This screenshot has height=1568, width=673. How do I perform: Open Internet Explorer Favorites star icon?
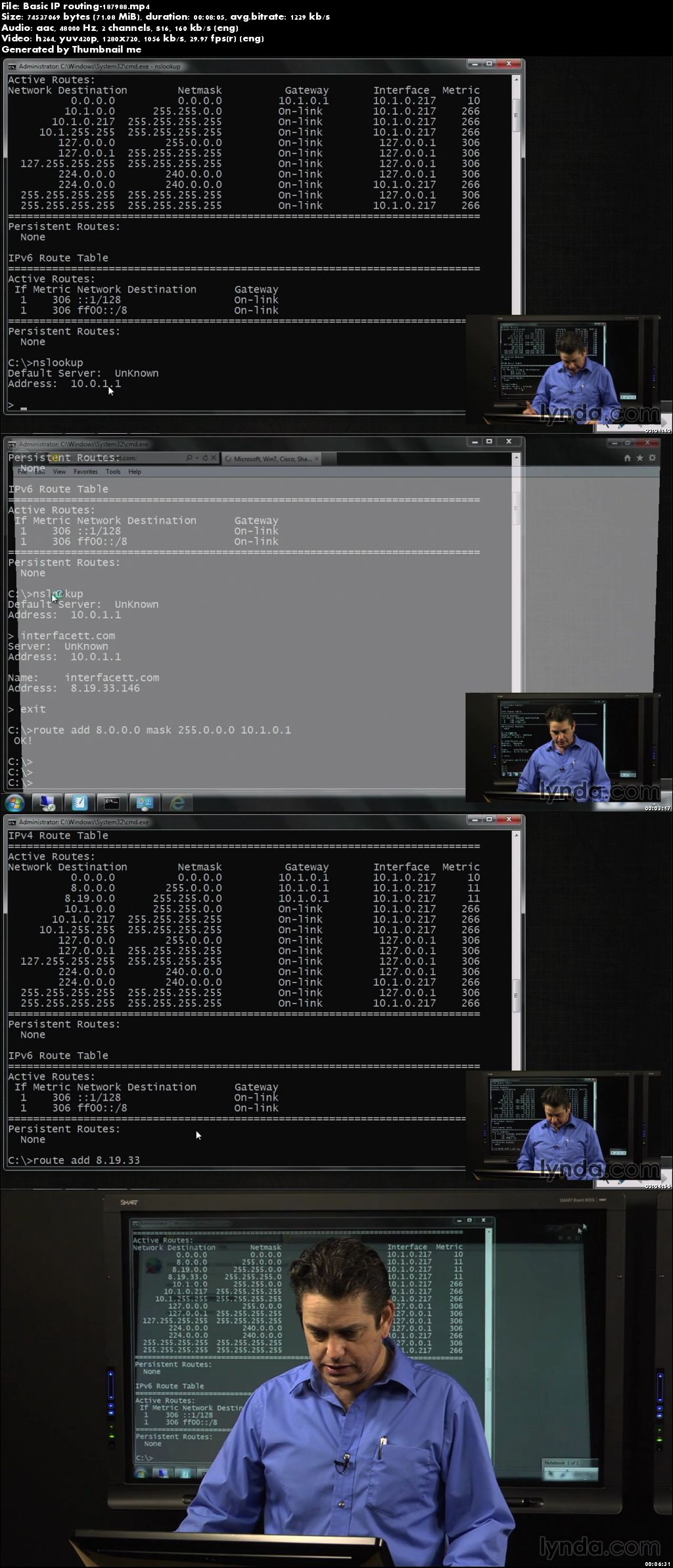pos(639,458)
